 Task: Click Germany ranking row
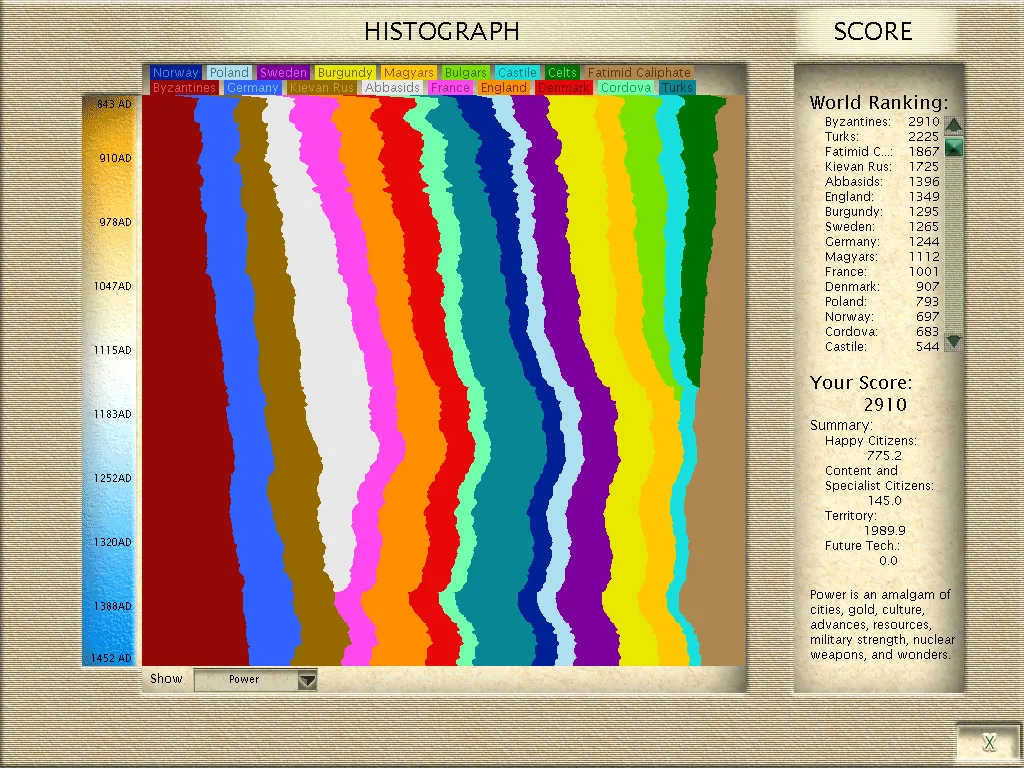pyautogui.click(x=882, y=242)
